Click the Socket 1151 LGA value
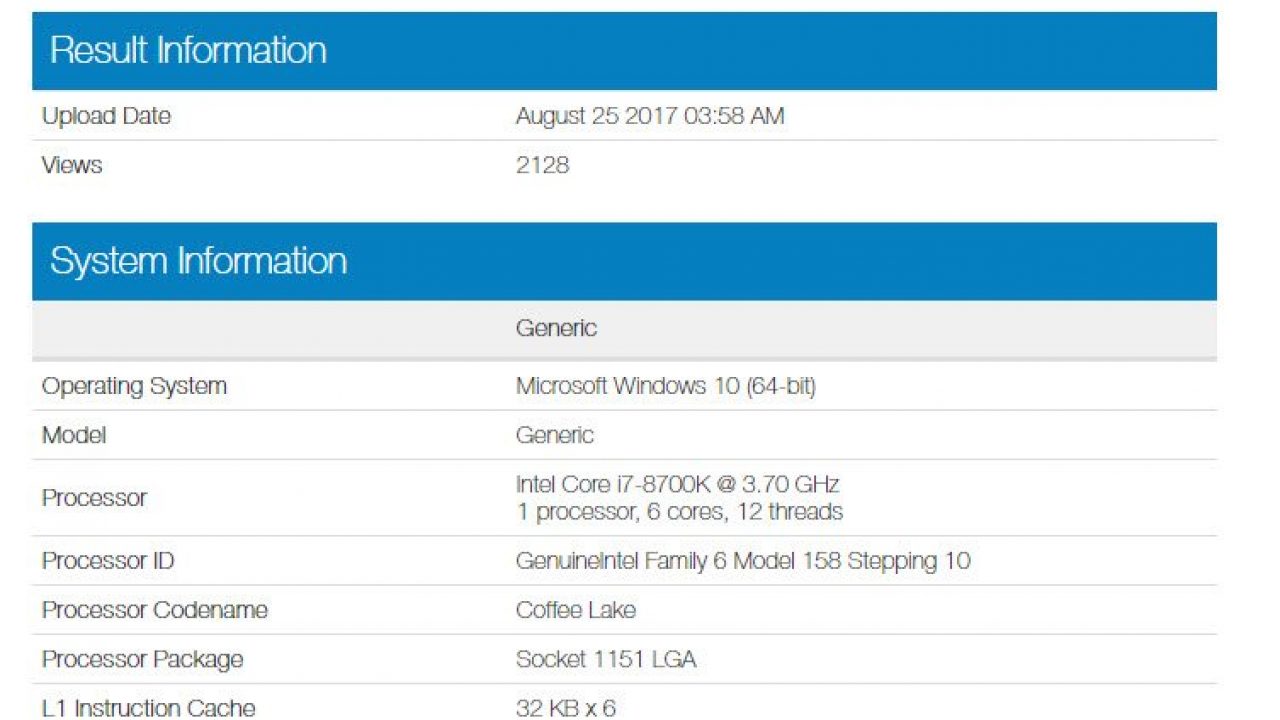This screenshot has width=1280, height=720. [606, 659]
